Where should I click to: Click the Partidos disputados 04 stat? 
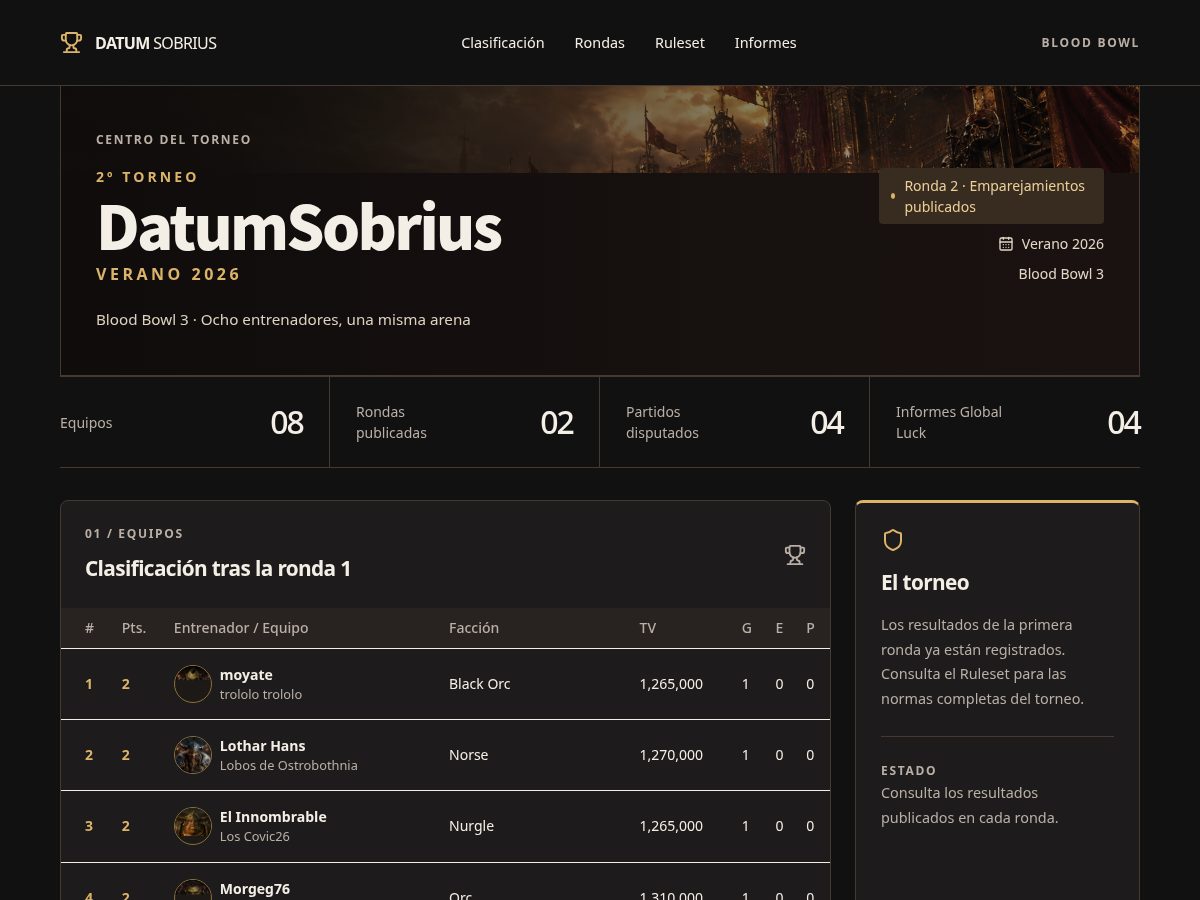[x=735, y=423]
